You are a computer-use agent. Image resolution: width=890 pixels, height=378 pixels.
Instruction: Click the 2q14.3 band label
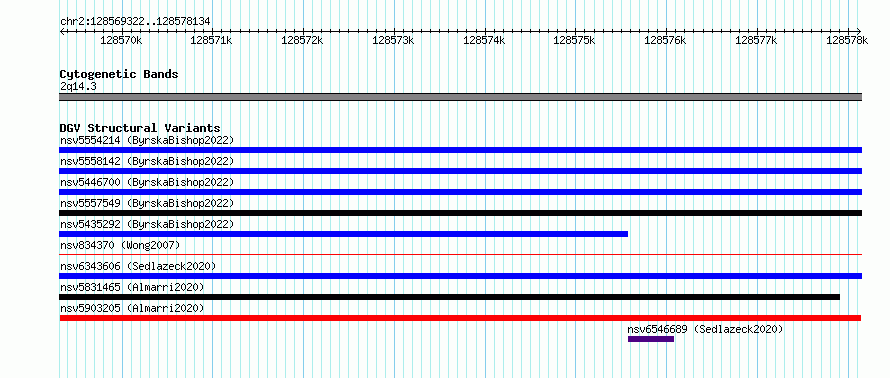pos(78,86)
